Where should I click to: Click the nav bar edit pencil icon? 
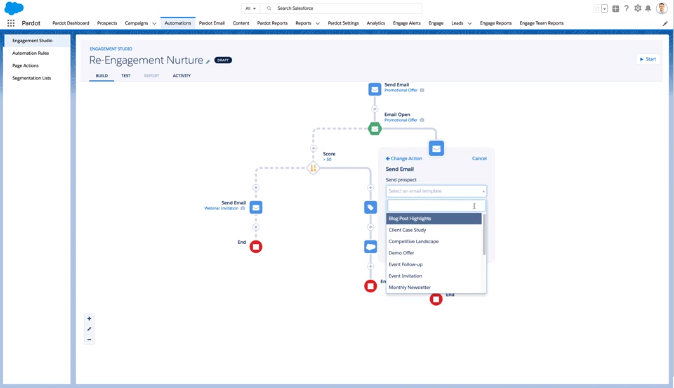coord(665,24)
